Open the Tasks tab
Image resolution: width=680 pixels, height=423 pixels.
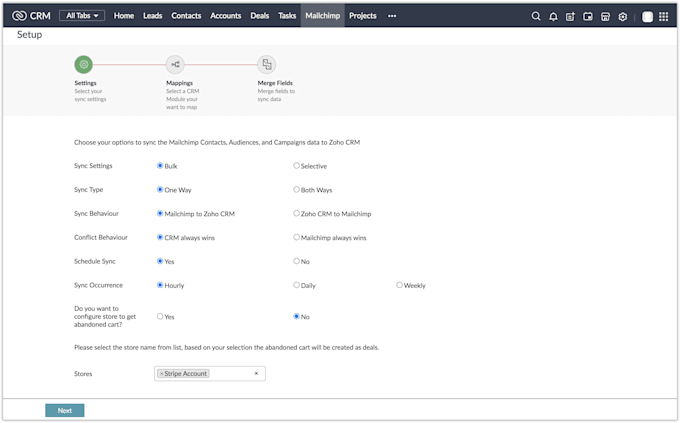[x=287, y=16]
